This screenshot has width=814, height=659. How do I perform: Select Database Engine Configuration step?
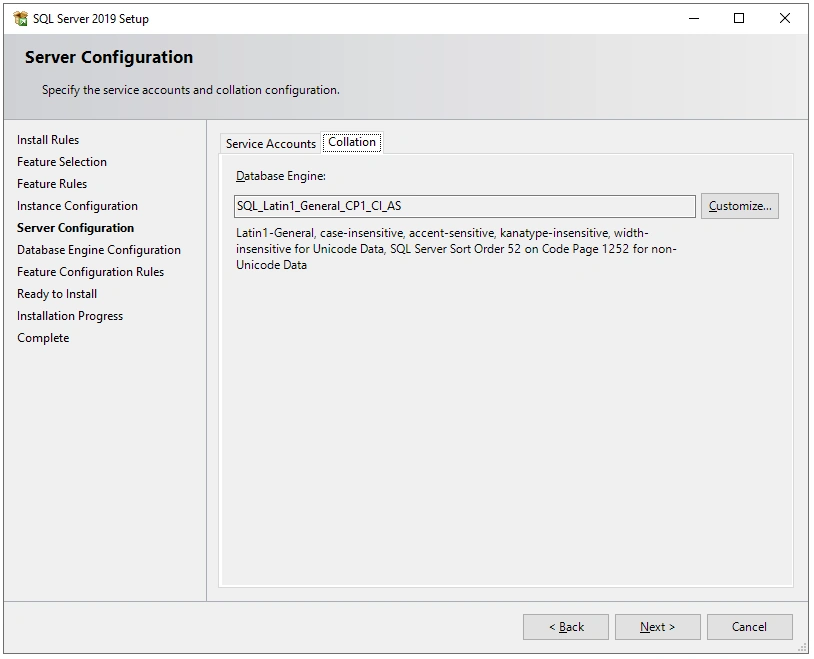coord(99,250)
